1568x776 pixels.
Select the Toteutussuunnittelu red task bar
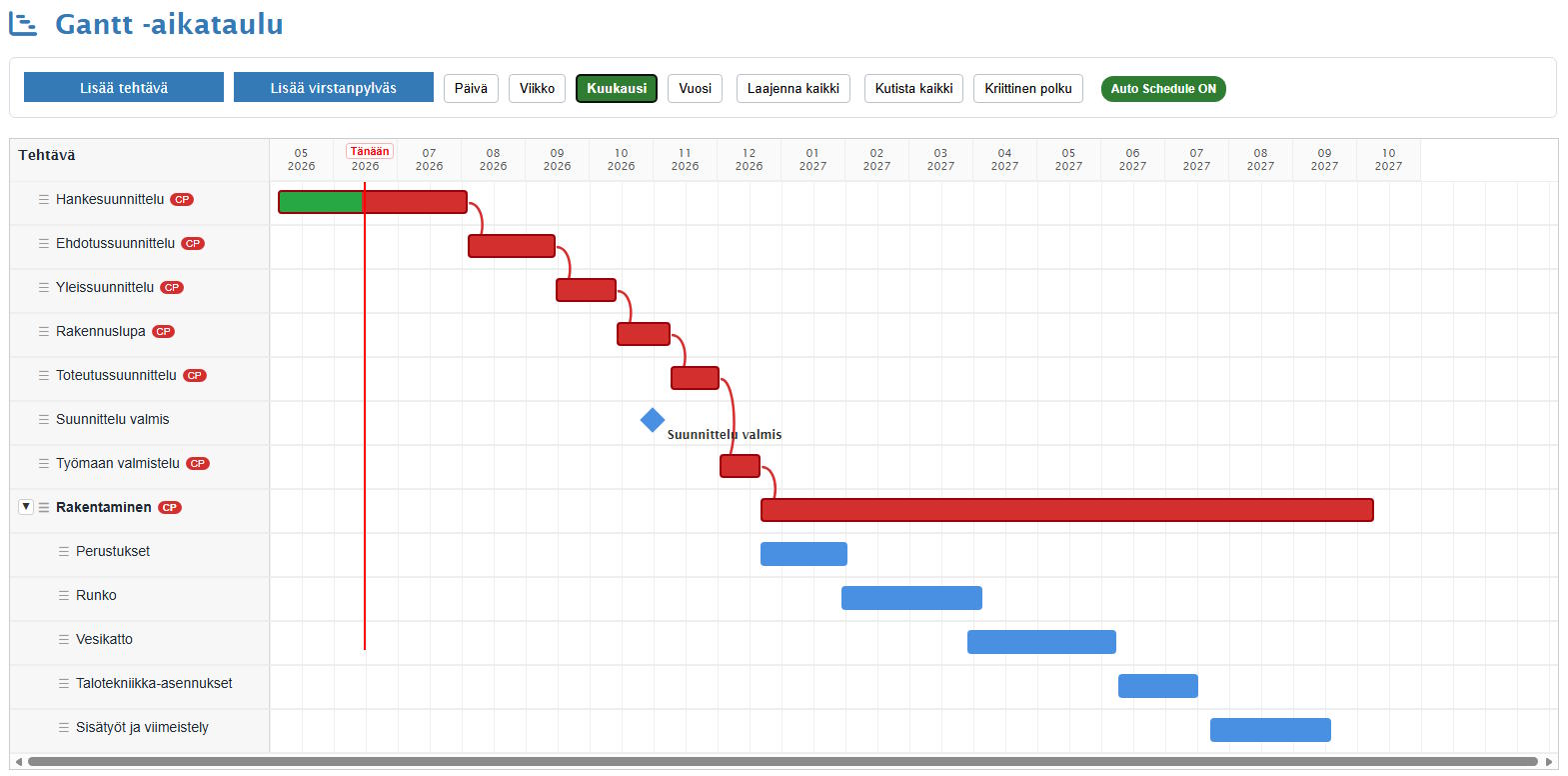click(695, 378)
